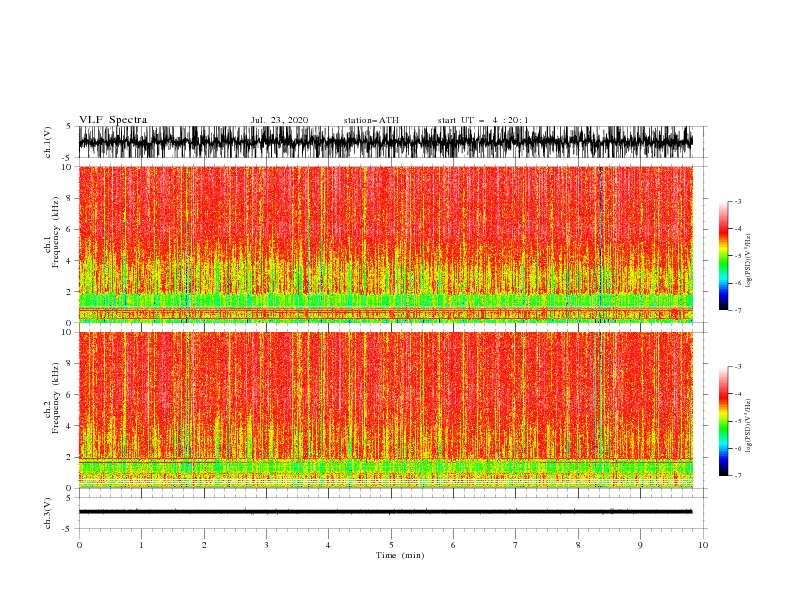
Task: Click the ch.2 "Frequency (kHz)" axis label
Action: pyautogui.click(x=56, y=398)
